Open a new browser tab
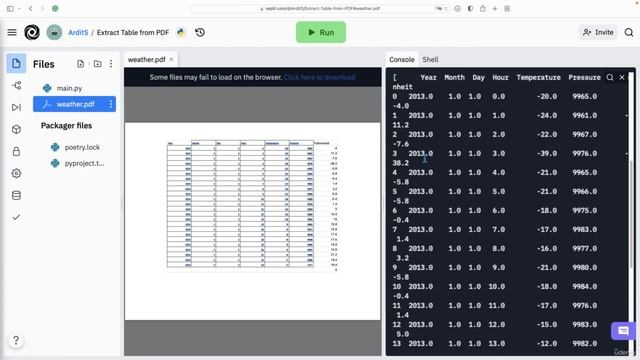Image resolution: width=640 pixels, height=360 pixels. pyautogui.click(x=495, y=9)
